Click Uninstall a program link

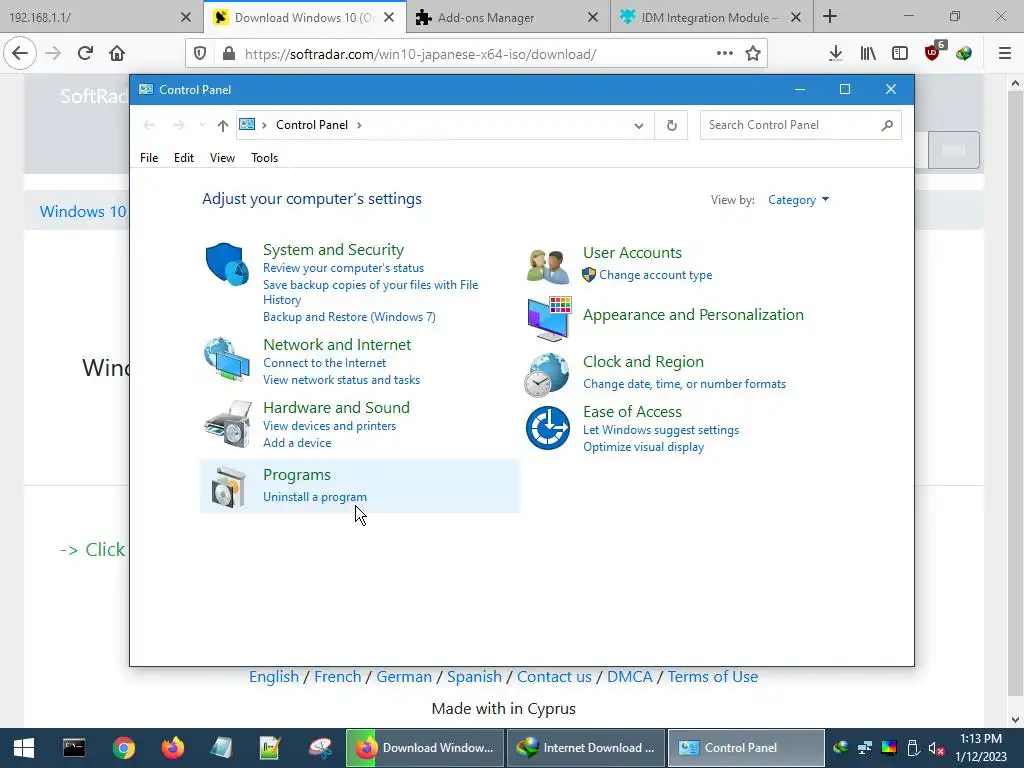click(315, 497)
